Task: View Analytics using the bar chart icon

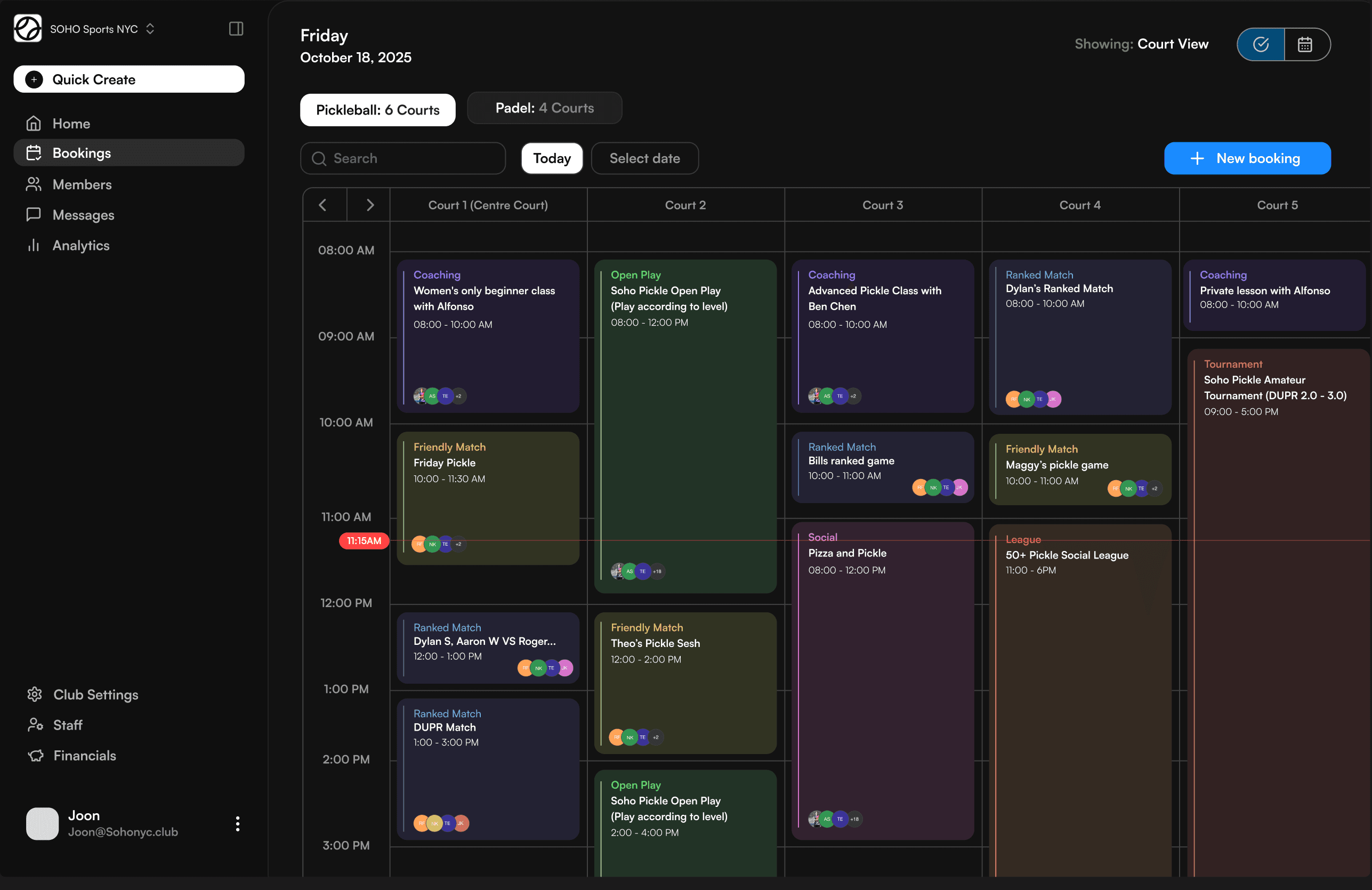Action: 34,245
